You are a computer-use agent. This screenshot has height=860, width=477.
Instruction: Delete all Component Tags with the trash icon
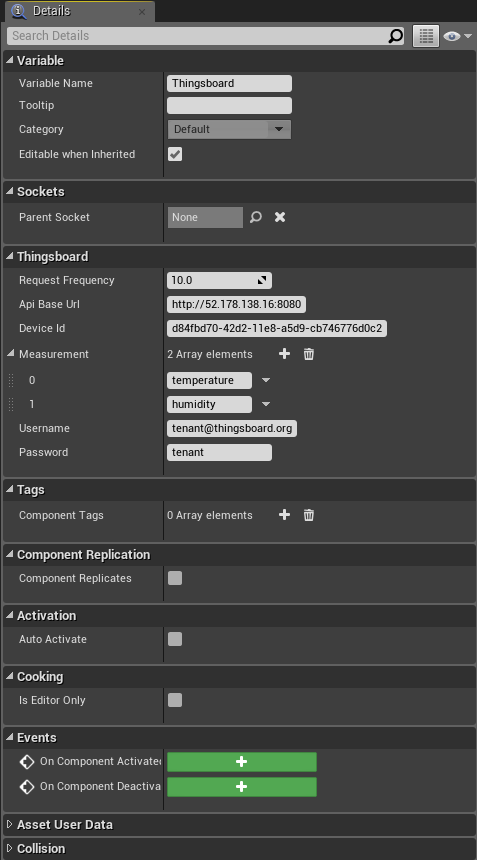[309, 514]
